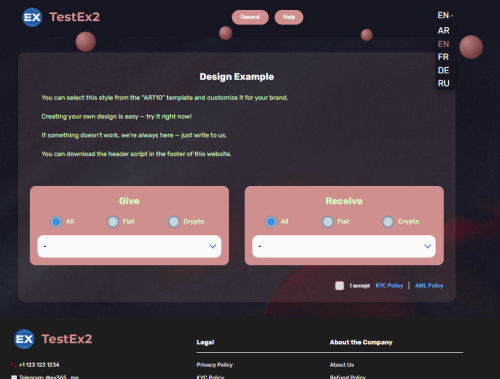Click the EX logo icon in the header
This screenshot has width=500, height=379.
(32, 17)
